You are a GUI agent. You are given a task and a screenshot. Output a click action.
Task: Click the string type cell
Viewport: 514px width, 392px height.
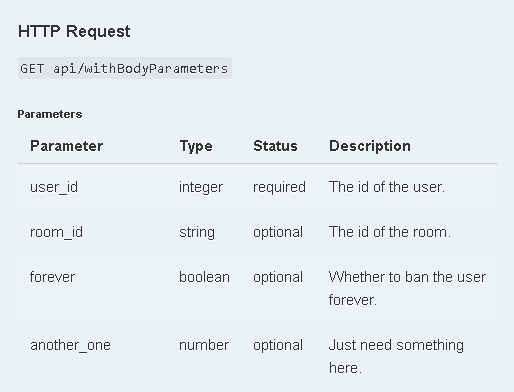click(x=197, y=232)
